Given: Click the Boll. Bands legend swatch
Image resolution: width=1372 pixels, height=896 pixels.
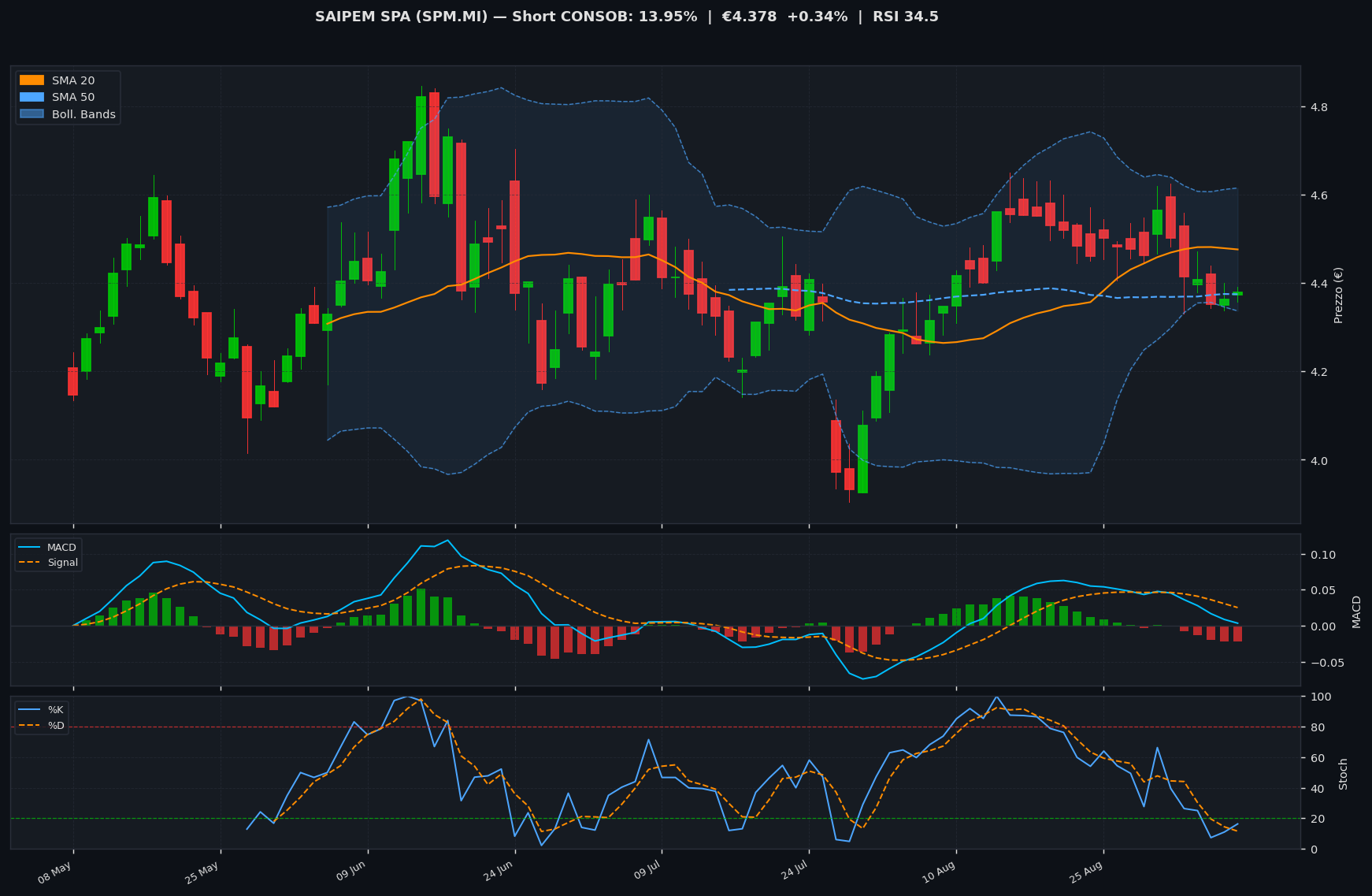Looking at the screenshot, I should pos(32,114).
